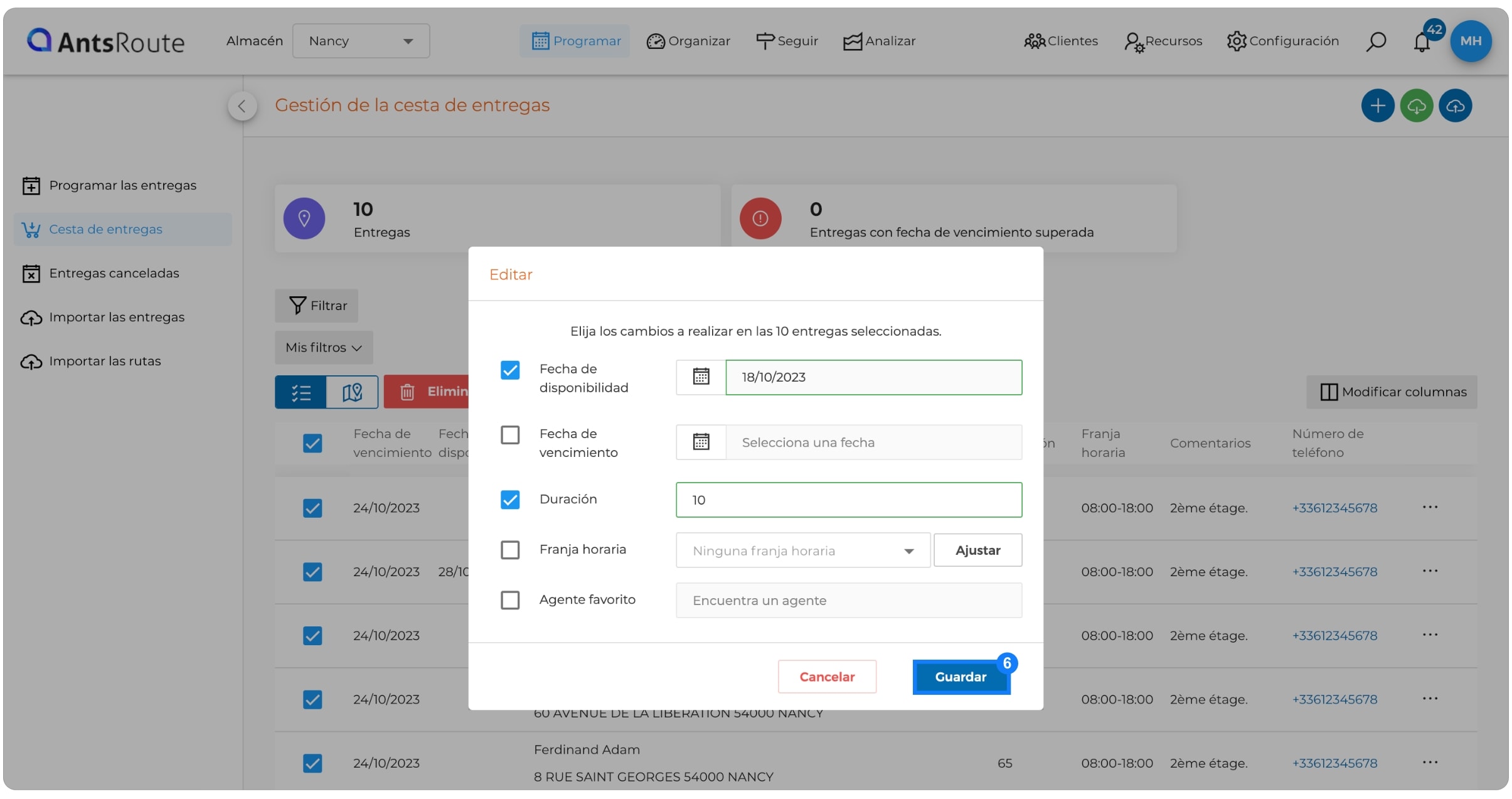The image size is (1512, 799).
Task: Select Programar las entregas in sidebar
Action: (x=123, y=186)
